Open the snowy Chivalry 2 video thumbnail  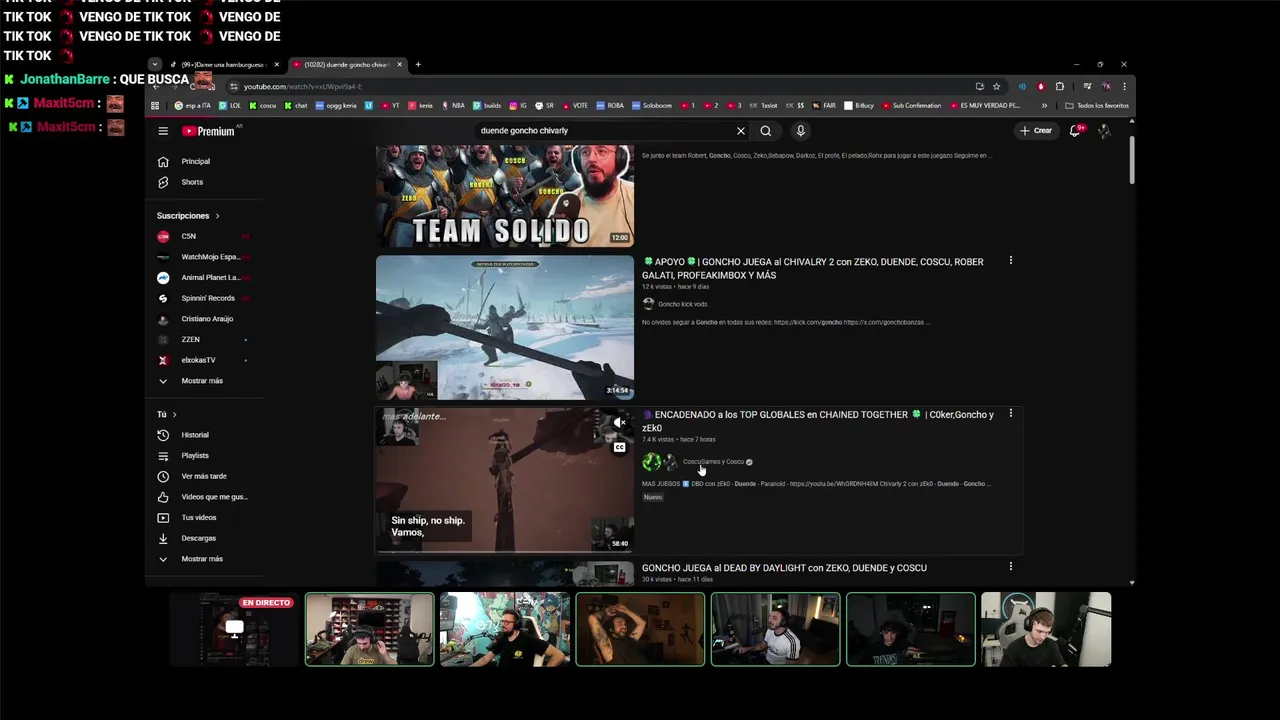point(505,328)
